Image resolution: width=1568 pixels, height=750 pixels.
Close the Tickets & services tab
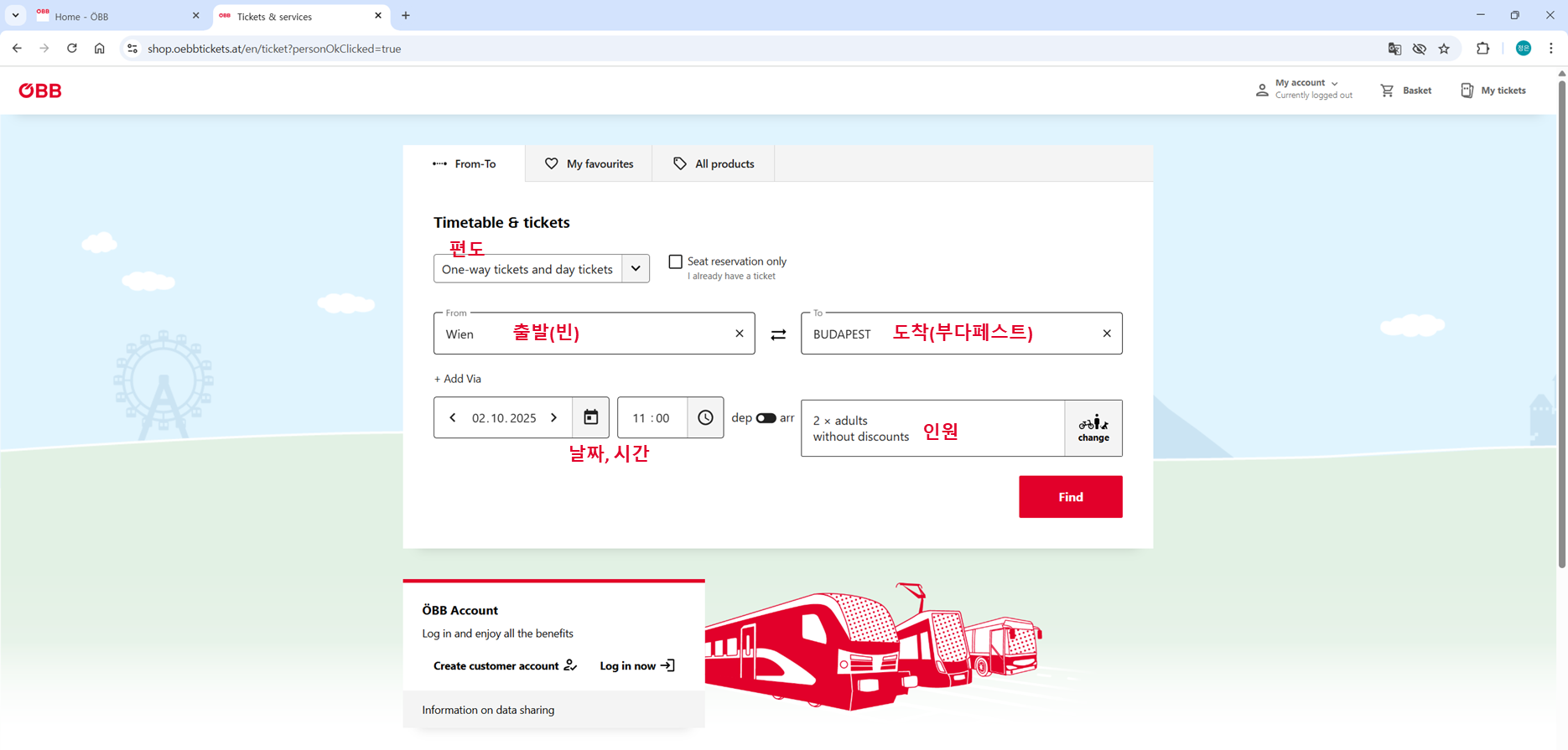pyautogui.click(x=378, y=16)
